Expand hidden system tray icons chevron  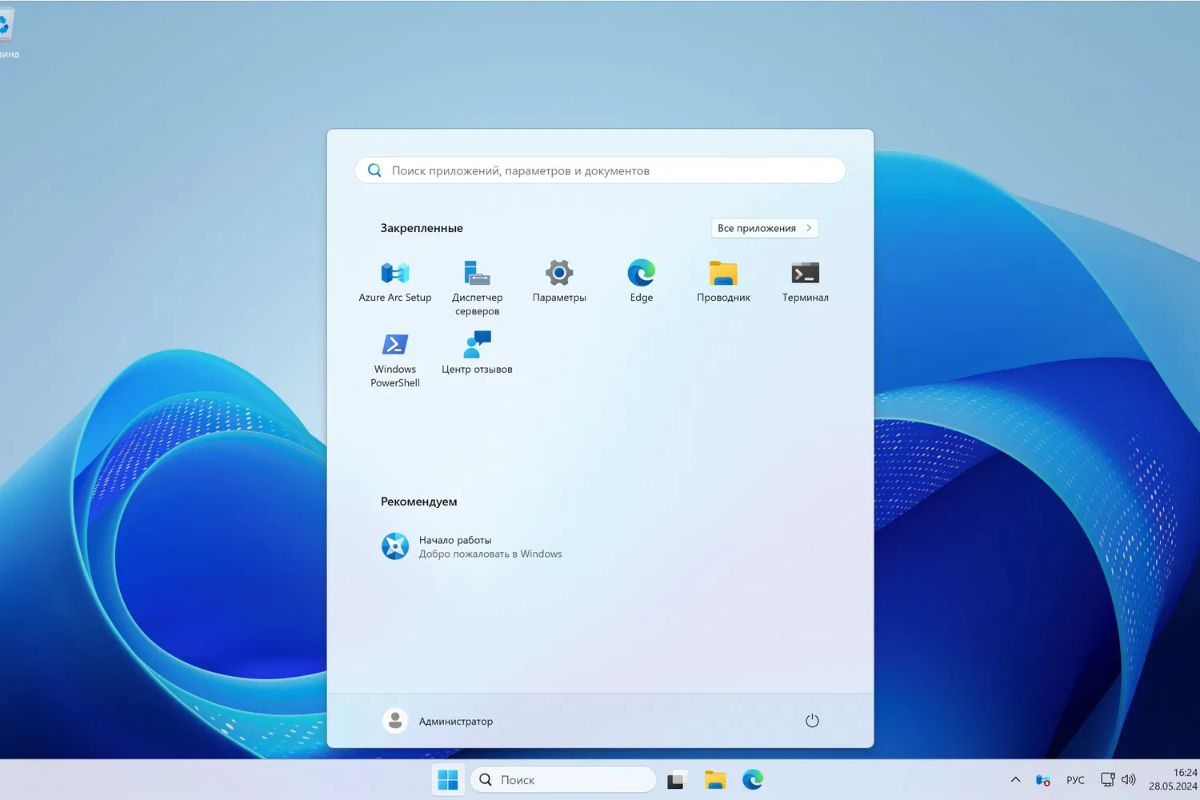(1016, 780)
